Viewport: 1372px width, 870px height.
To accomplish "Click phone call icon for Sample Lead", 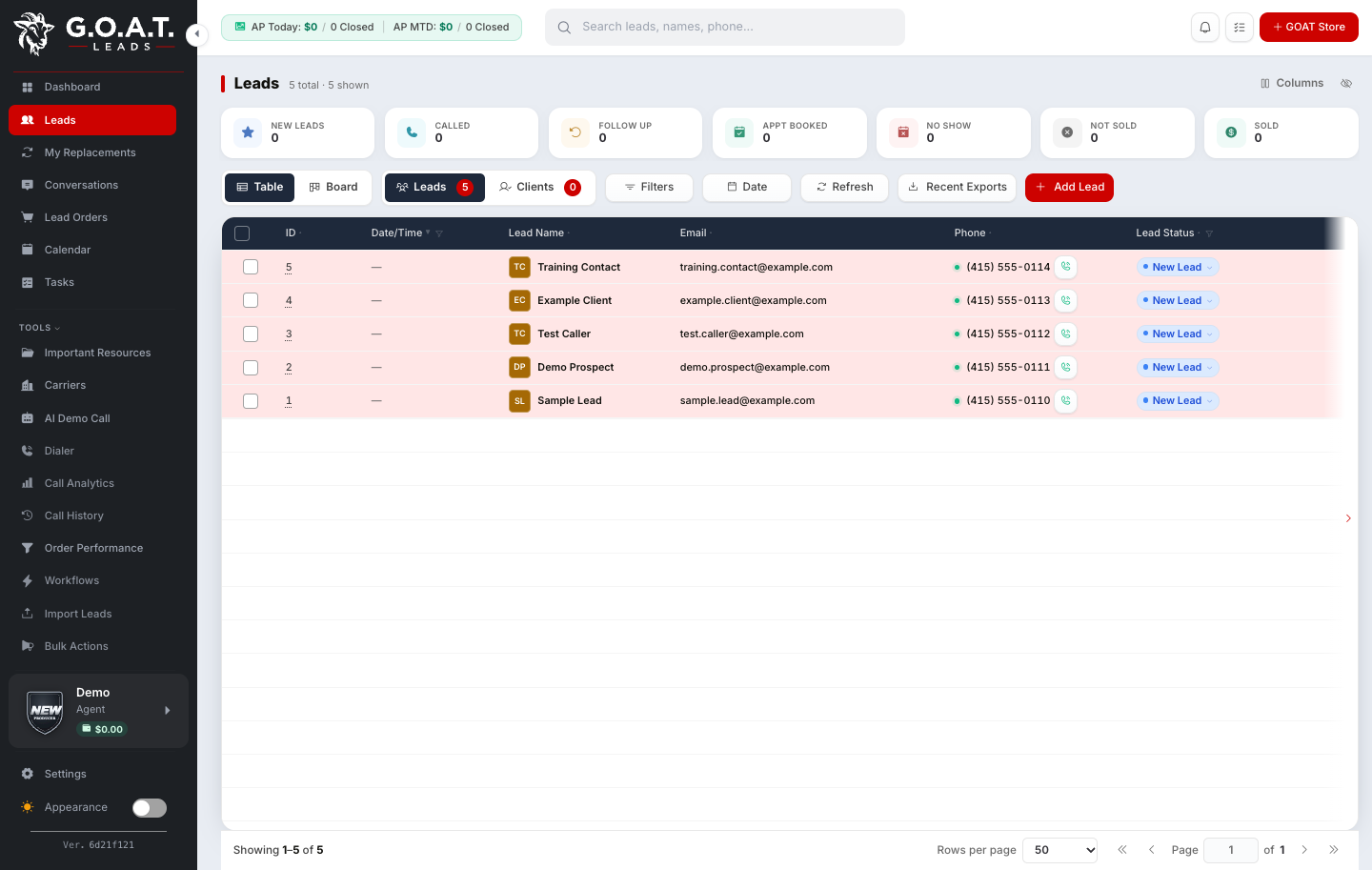I will pyautogui.click(x=1066, y=400).
